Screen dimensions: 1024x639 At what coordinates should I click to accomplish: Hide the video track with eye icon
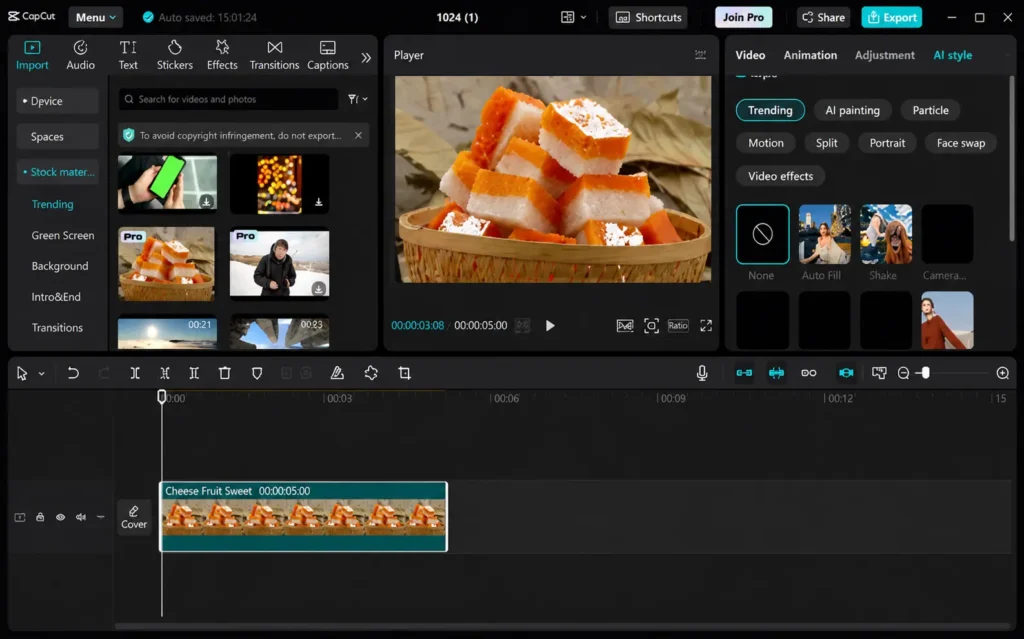click(x=60, y=517)
